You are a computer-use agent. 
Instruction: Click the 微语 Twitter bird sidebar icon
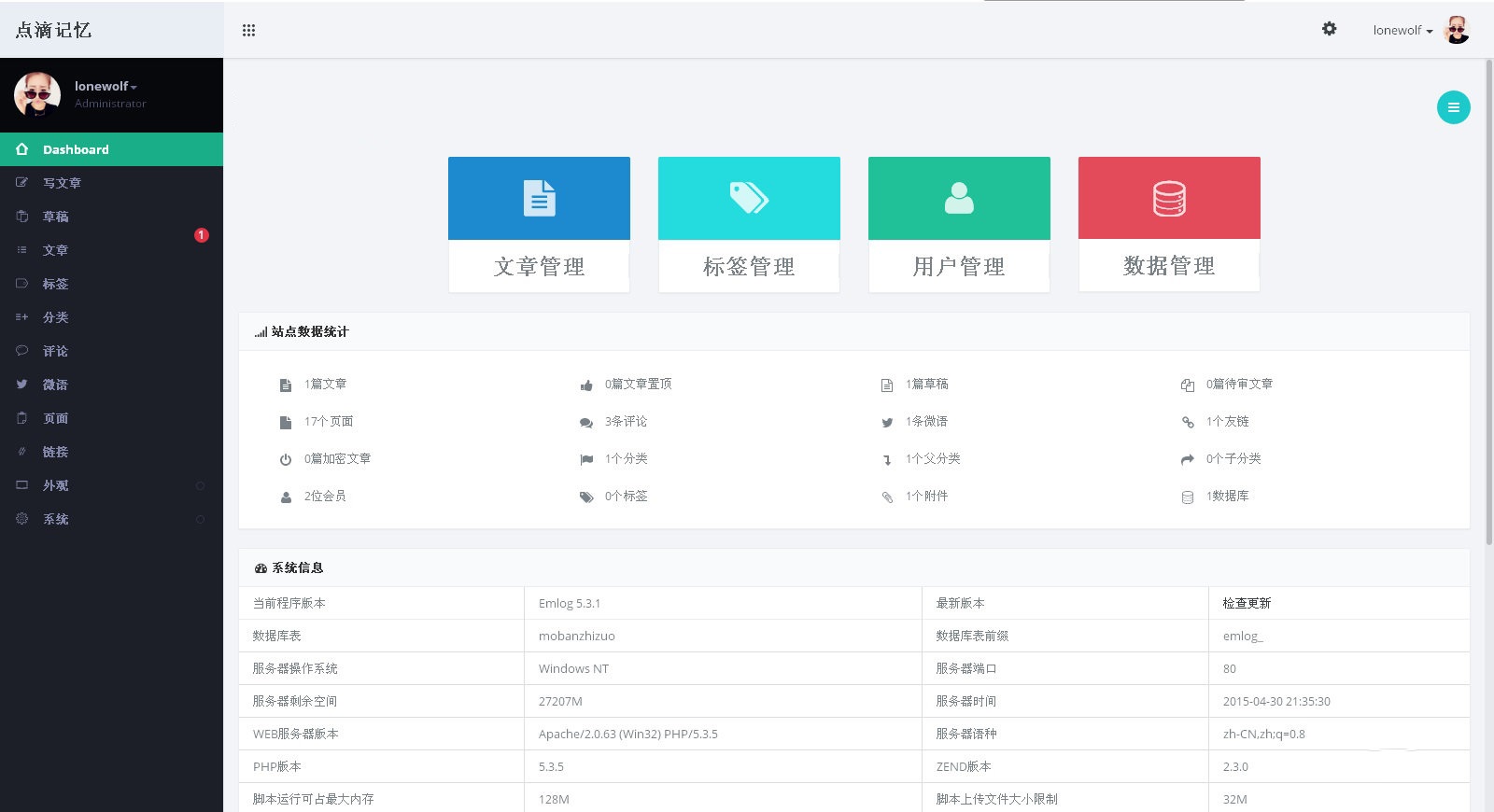[x=21, y=385]
